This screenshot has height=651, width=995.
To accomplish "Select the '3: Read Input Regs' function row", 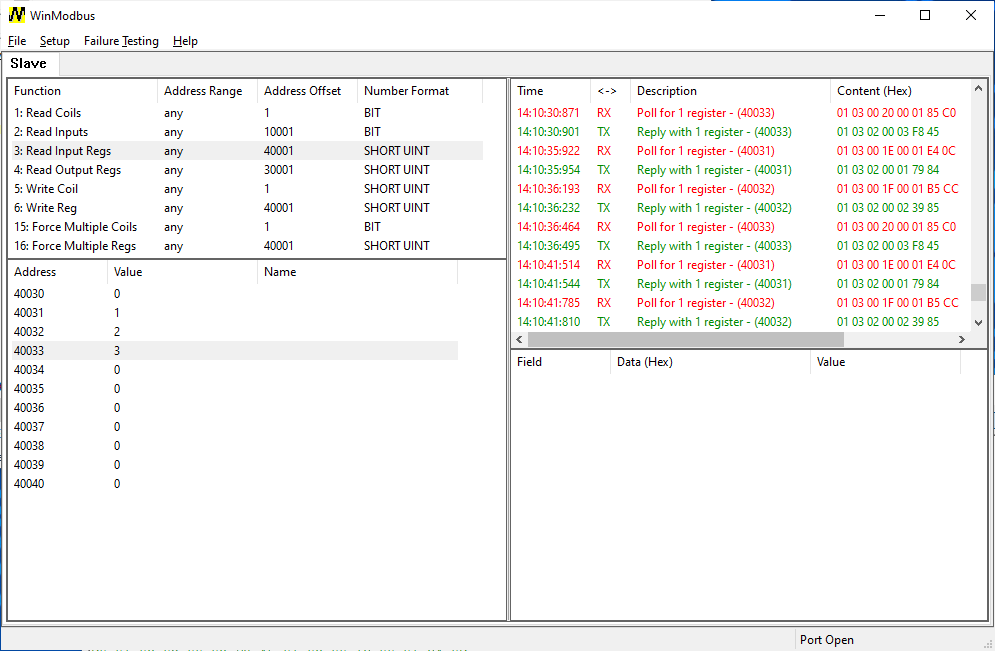I will [x=247, y=151].
